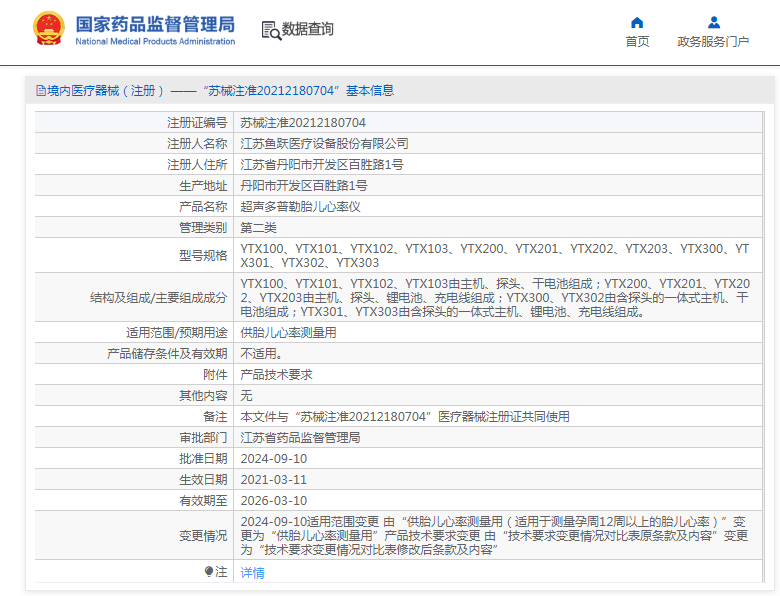
Task: Click the 结构及组成/主要组成成分 label
Action: [158, 298]
